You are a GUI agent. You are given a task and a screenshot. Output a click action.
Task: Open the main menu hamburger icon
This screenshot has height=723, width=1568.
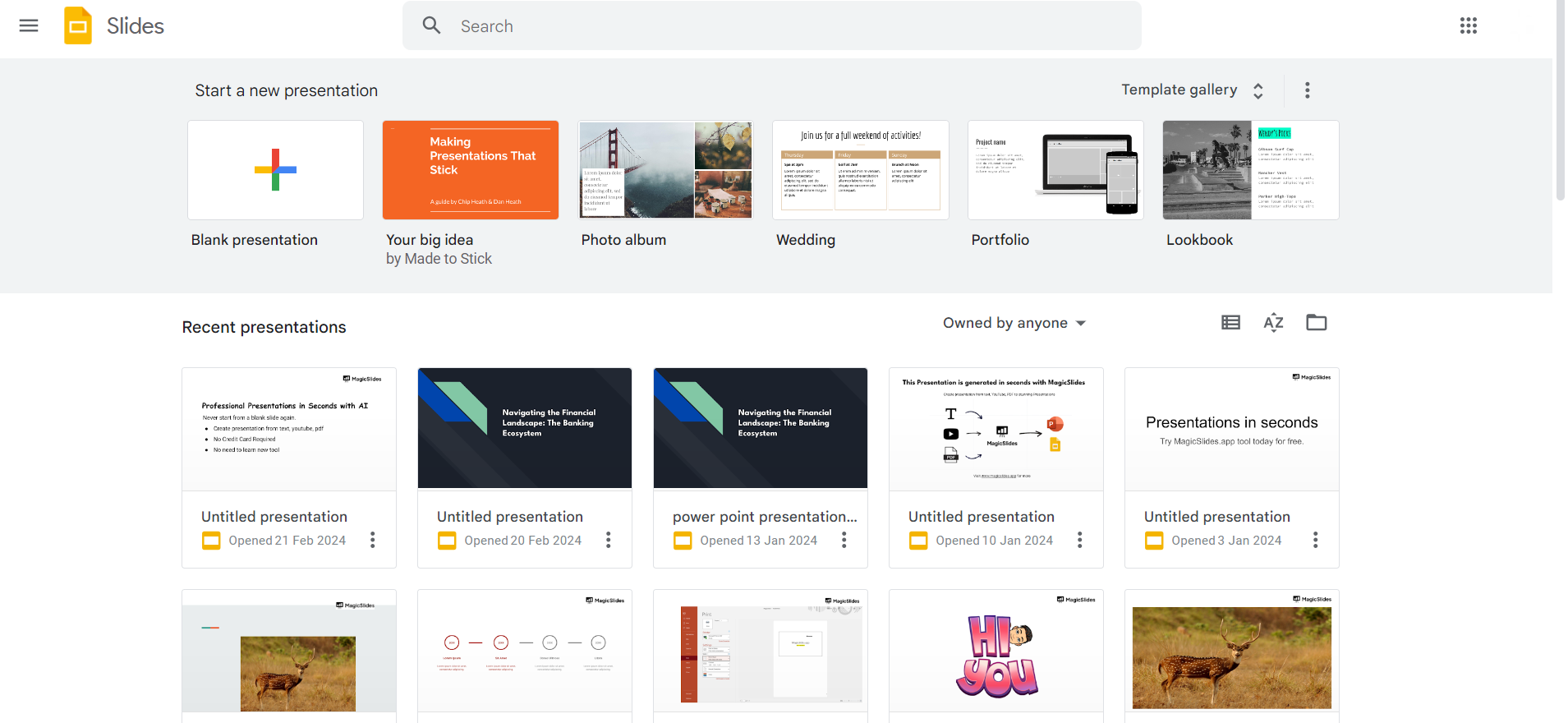(x=29, y=25)
